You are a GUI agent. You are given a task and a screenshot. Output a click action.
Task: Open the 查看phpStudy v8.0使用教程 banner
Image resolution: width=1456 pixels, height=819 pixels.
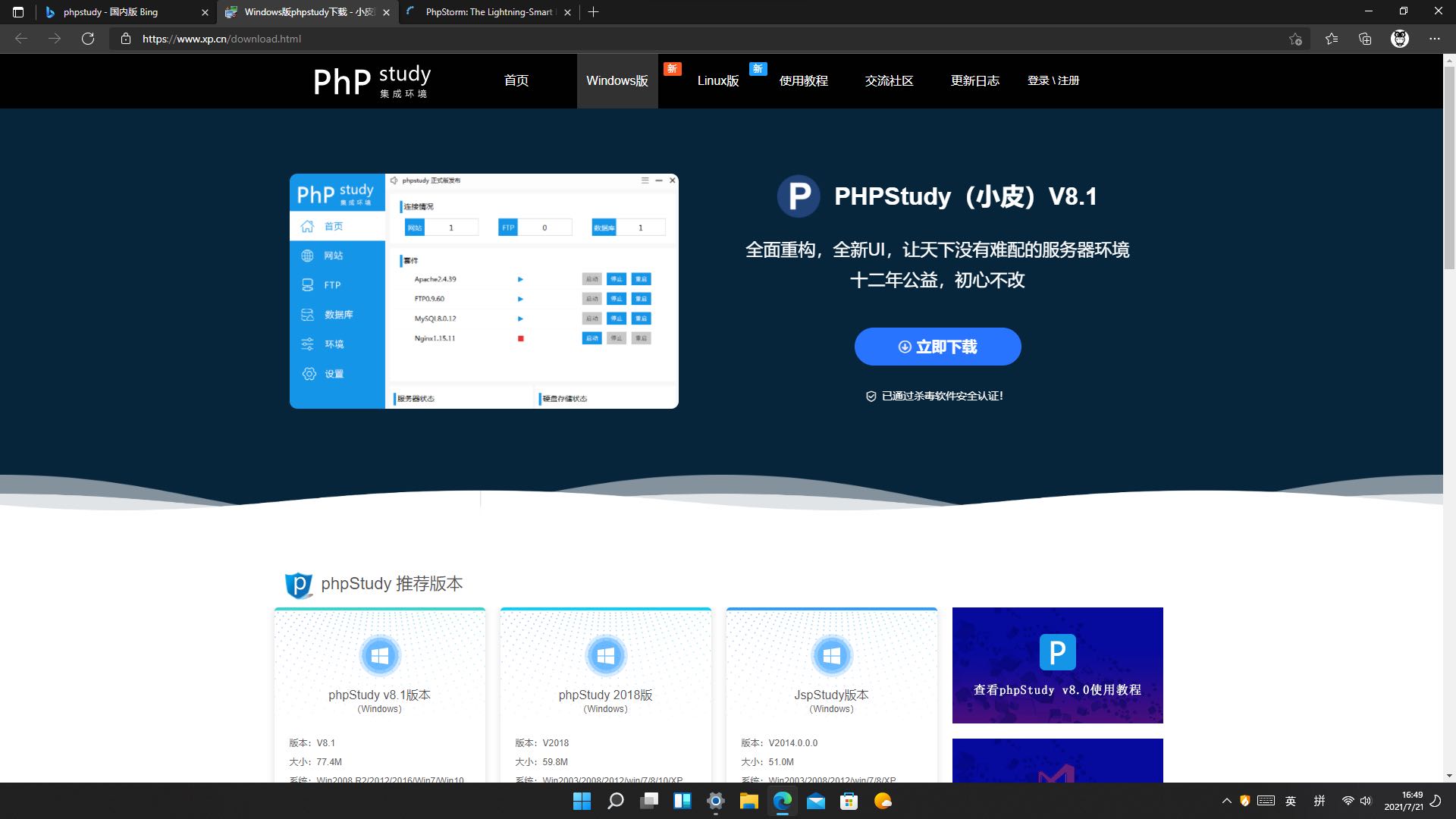pyautogui.click(x=1057, y=665)
